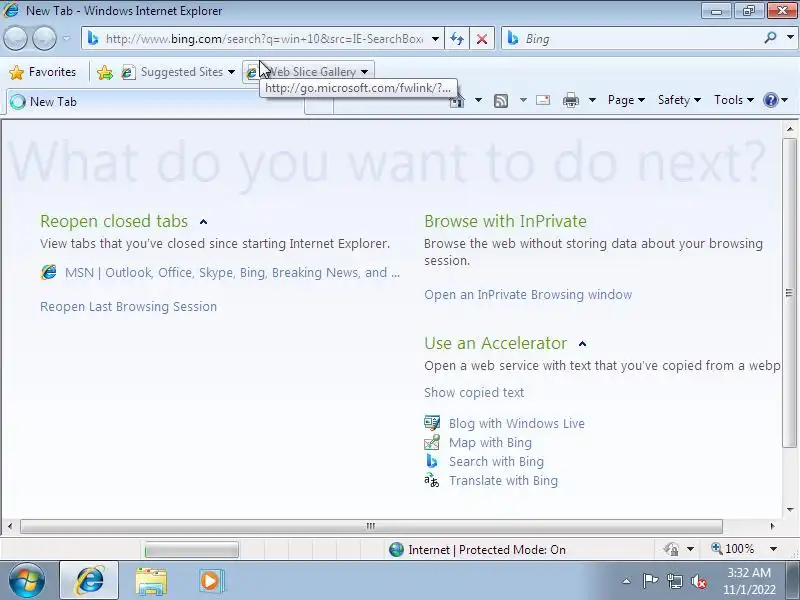The height and width of the screenshot is (600, 800).
Task: Click Show copied text link
Action: 474,392
